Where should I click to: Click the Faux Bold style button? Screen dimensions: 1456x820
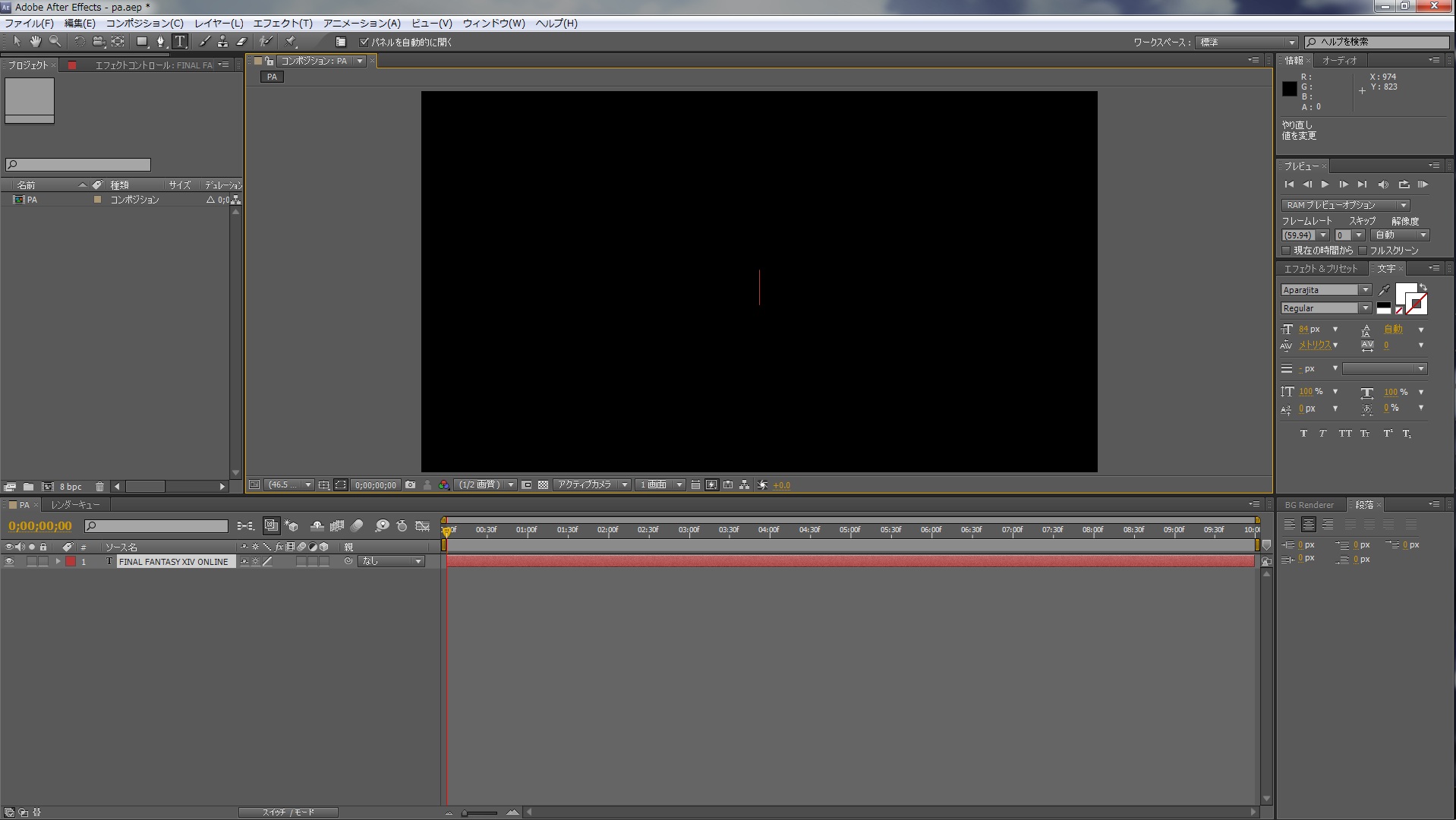pyautogui.click(x=1303, y=434)
